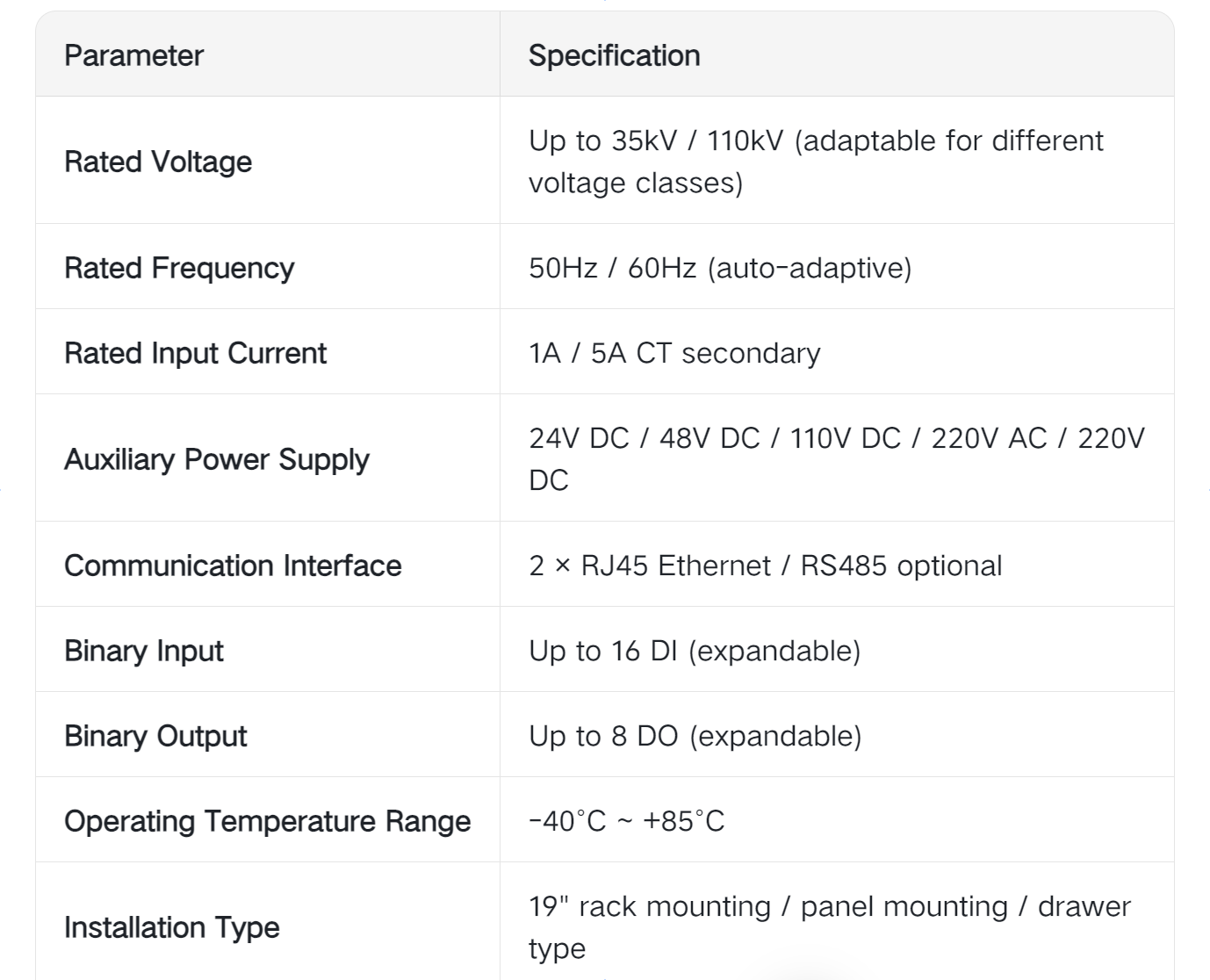
Task: Click the 50Hz / 60Hz auto-adaptive value
Action: click(x=720, y=268)
